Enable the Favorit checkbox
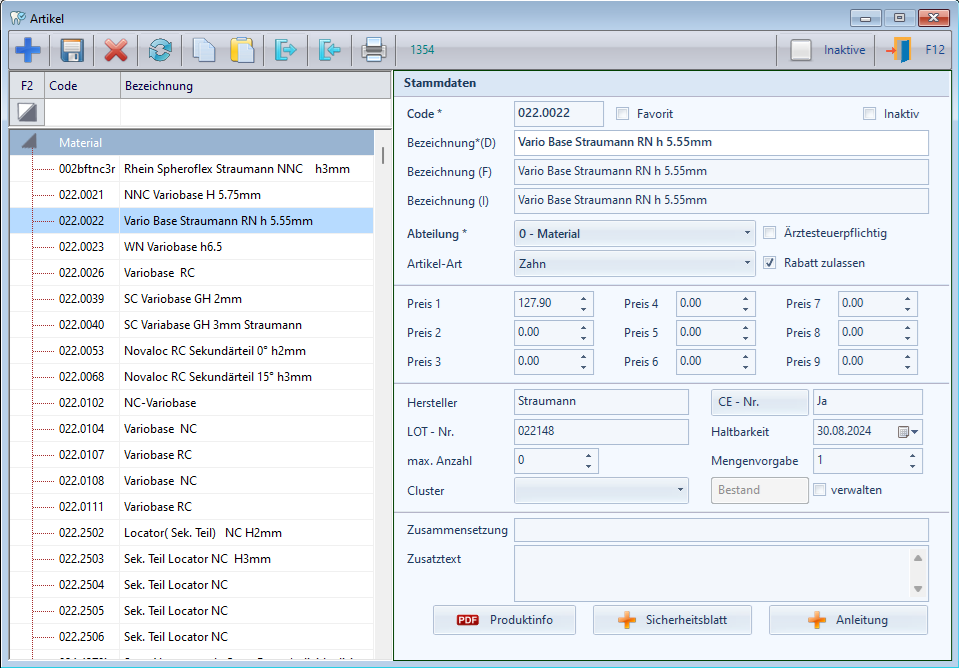 tap(623, 114)
